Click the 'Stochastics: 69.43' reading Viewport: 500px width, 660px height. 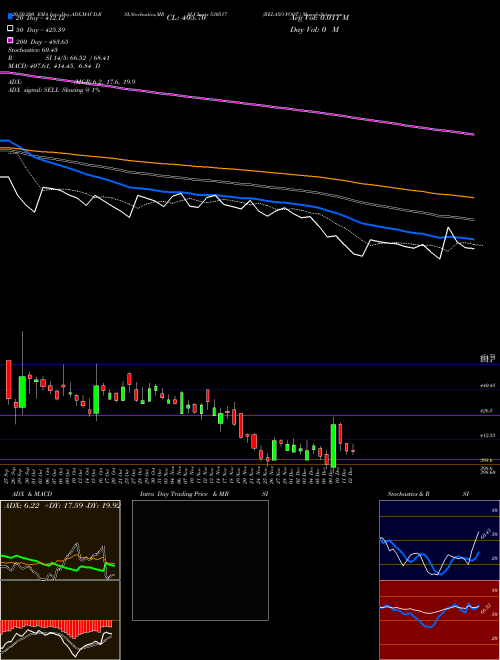coord(32,50)
